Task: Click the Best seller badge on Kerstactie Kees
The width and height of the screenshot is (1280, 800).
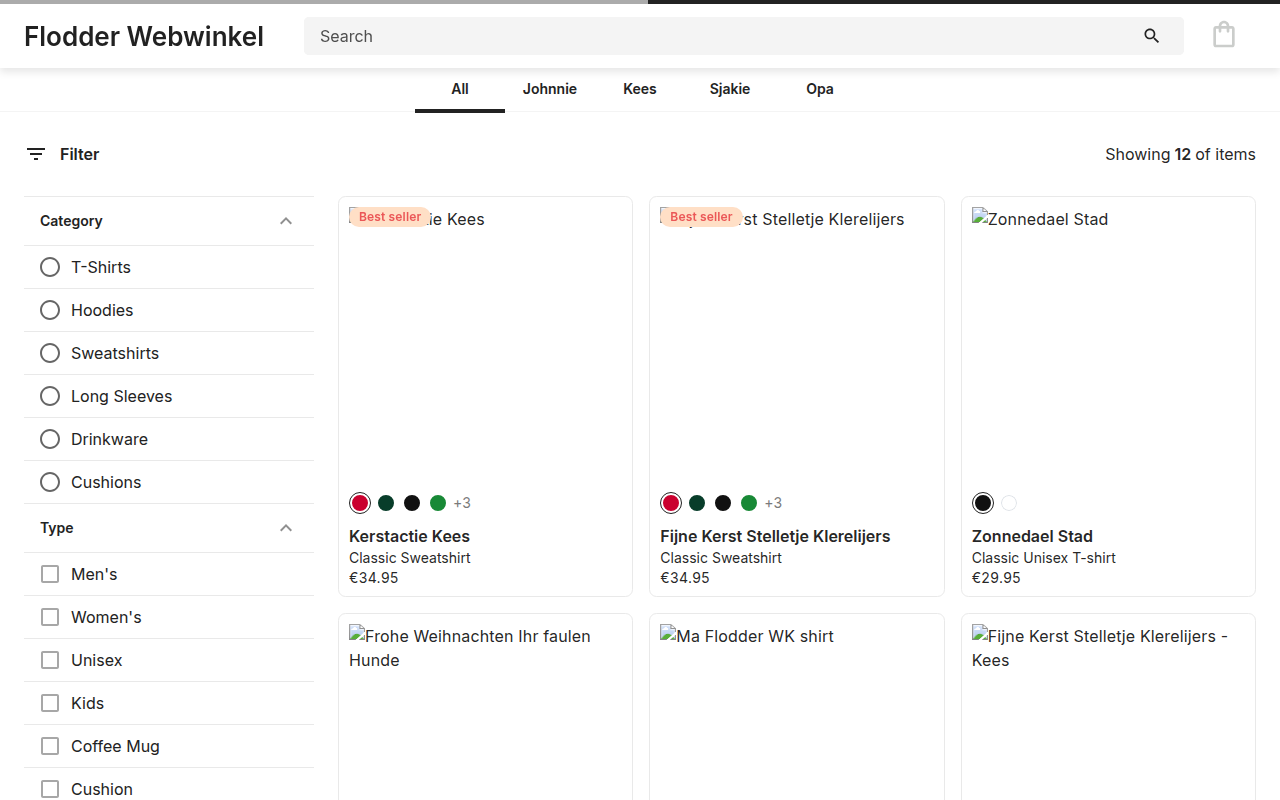Action: [390, 217]
